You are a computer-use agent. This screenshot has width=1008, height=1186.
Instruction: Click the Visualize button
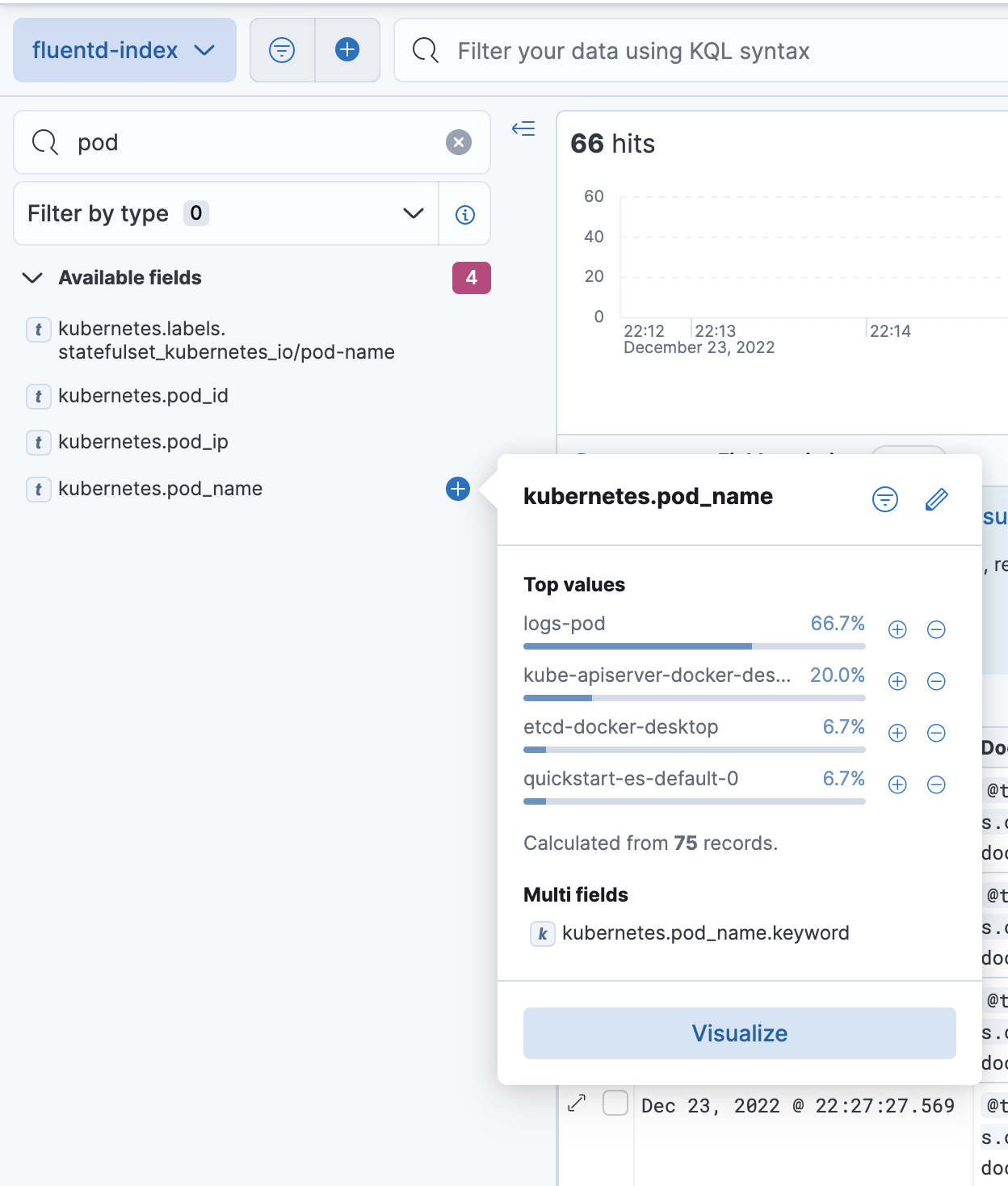point(738,1032)
